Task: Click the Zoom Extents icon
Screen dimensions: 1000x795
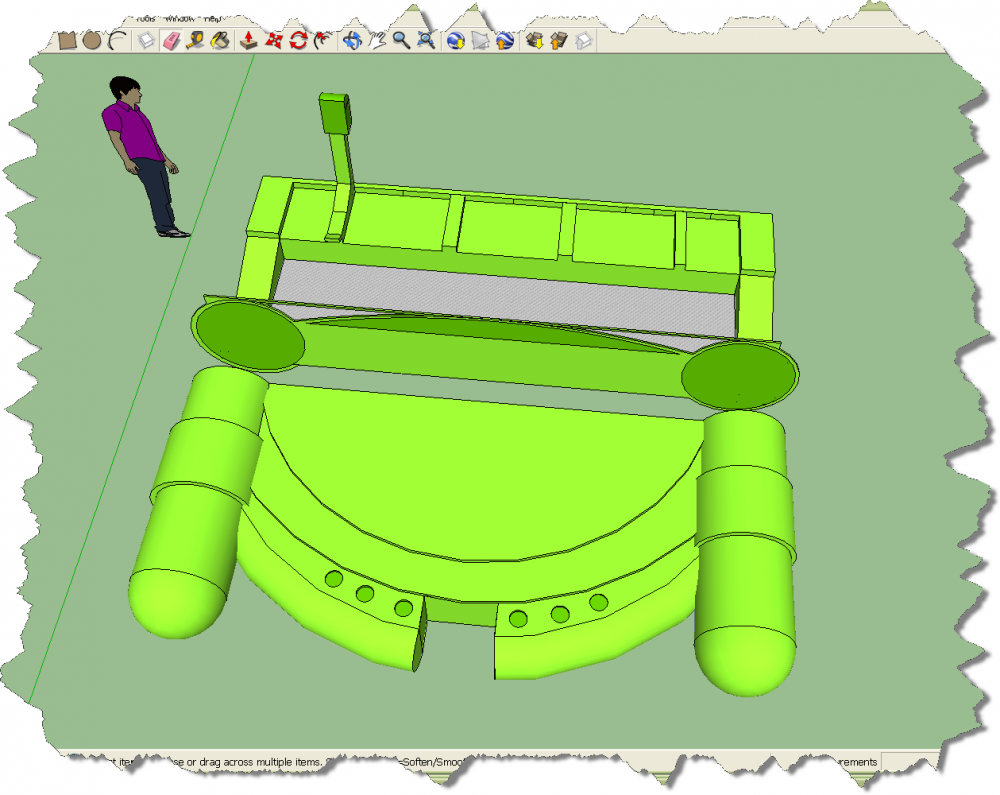Action: (426, 41)
